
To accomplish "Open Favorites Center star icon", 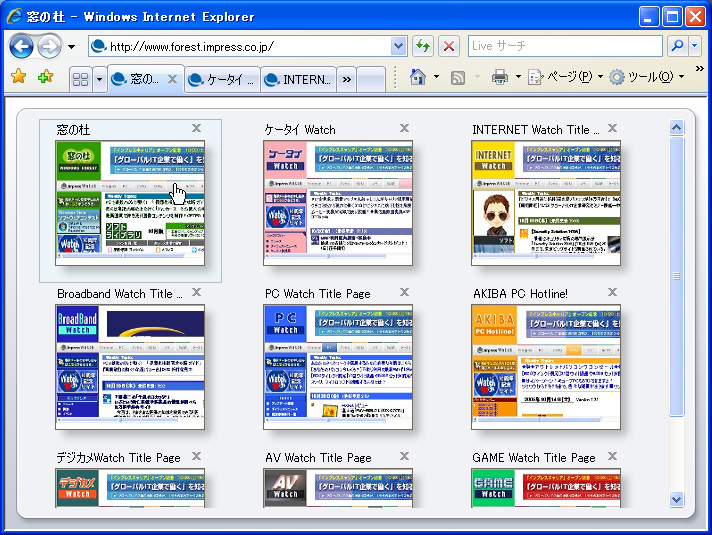I will 19,77.
